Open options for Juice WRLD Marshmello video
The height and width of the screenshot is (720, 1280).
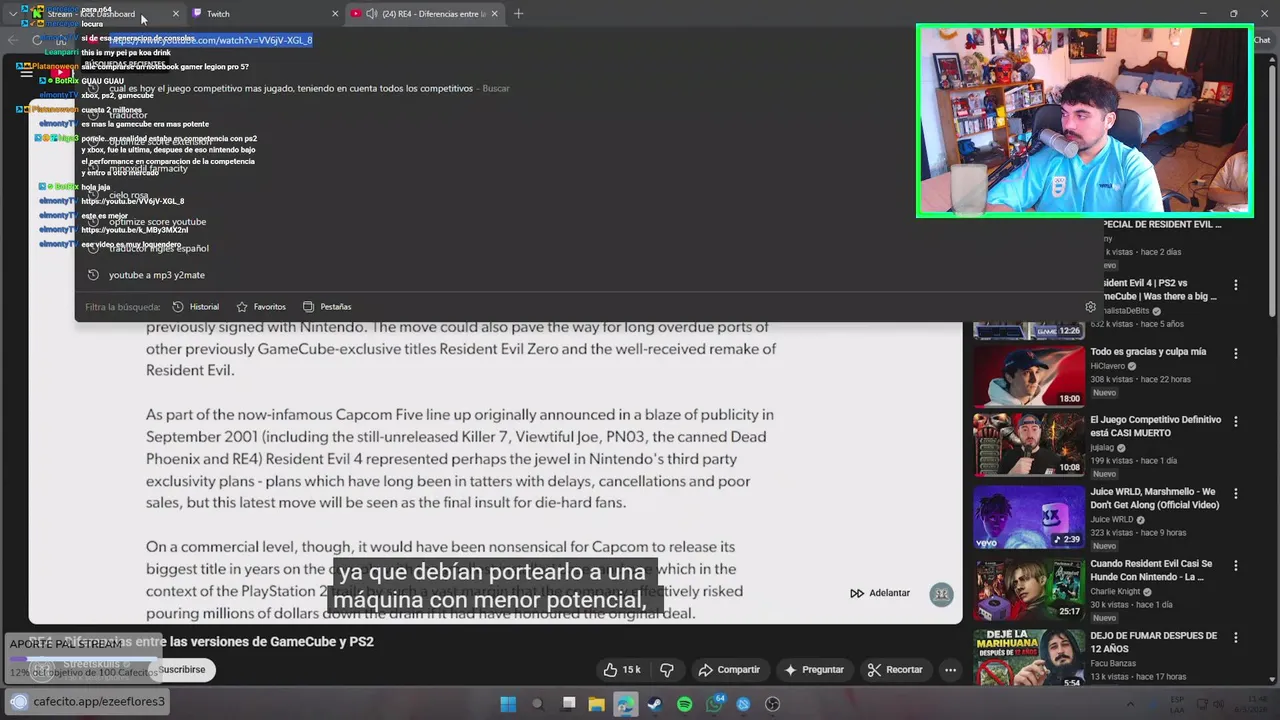tap(1236, 493)
